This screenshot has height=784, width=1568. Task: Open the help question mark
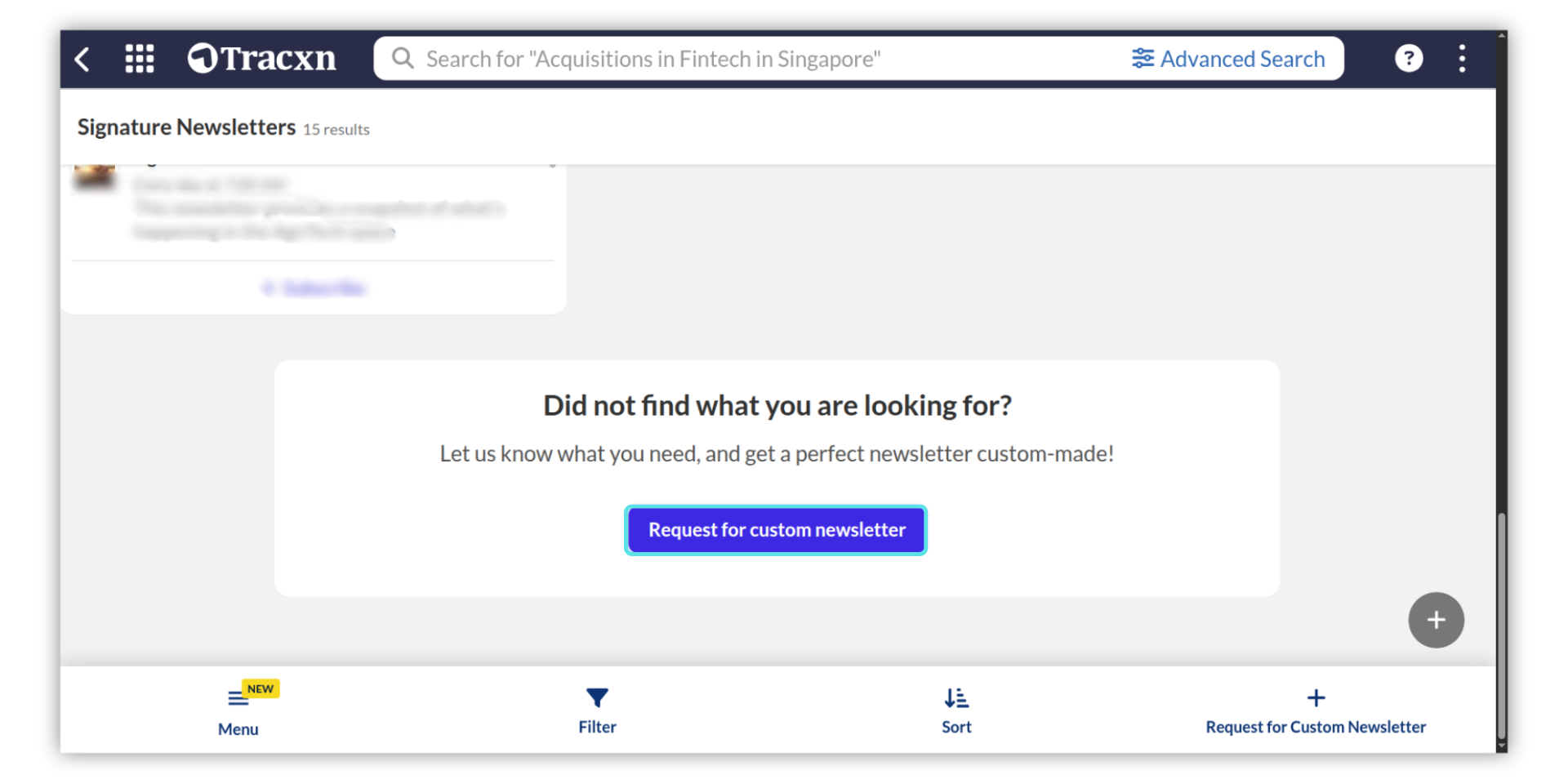[1408, 59]
